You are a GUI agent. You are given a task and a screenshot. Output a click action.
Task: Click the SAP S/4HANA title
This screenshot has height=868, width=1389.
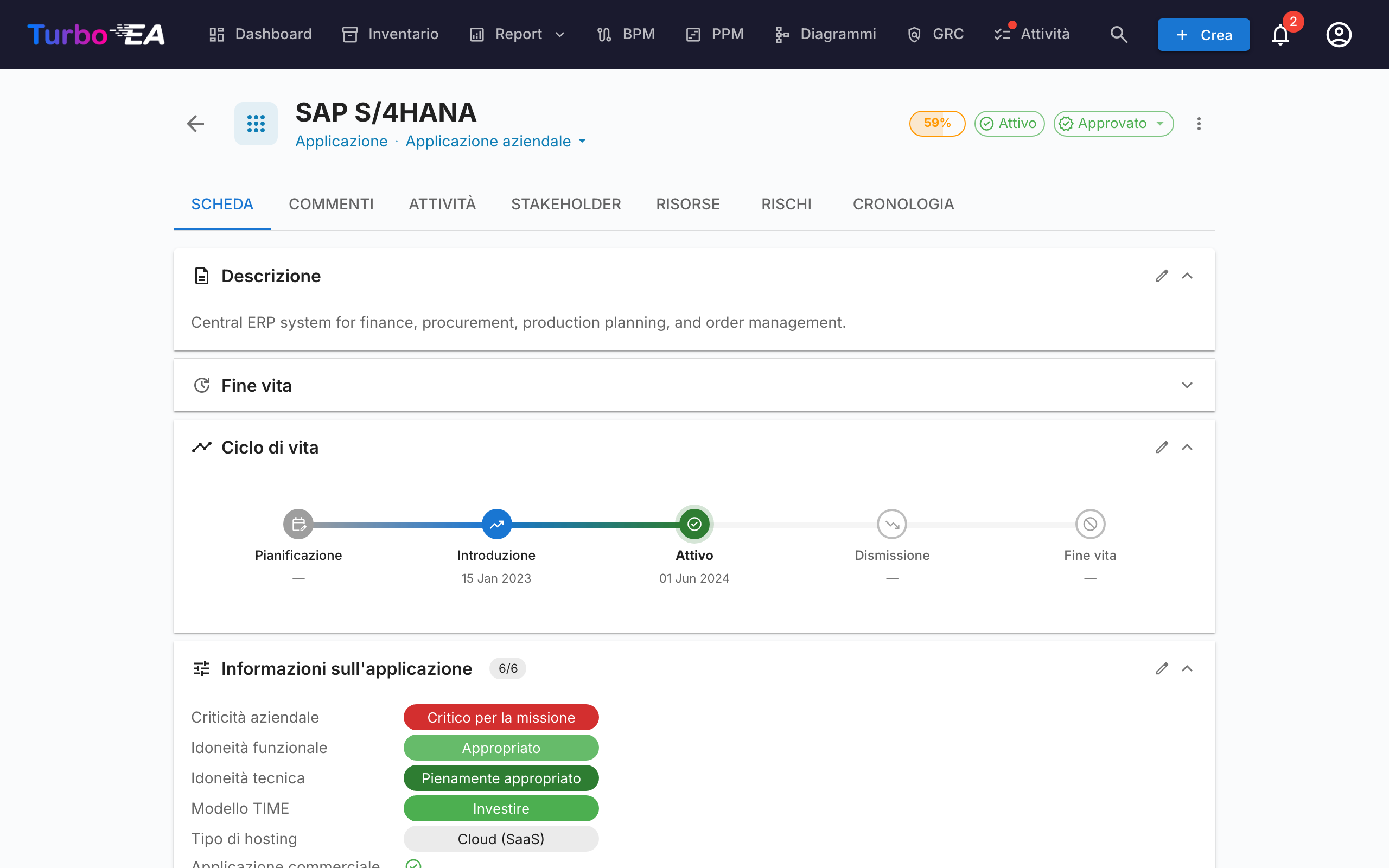click(x=386, y=112)
